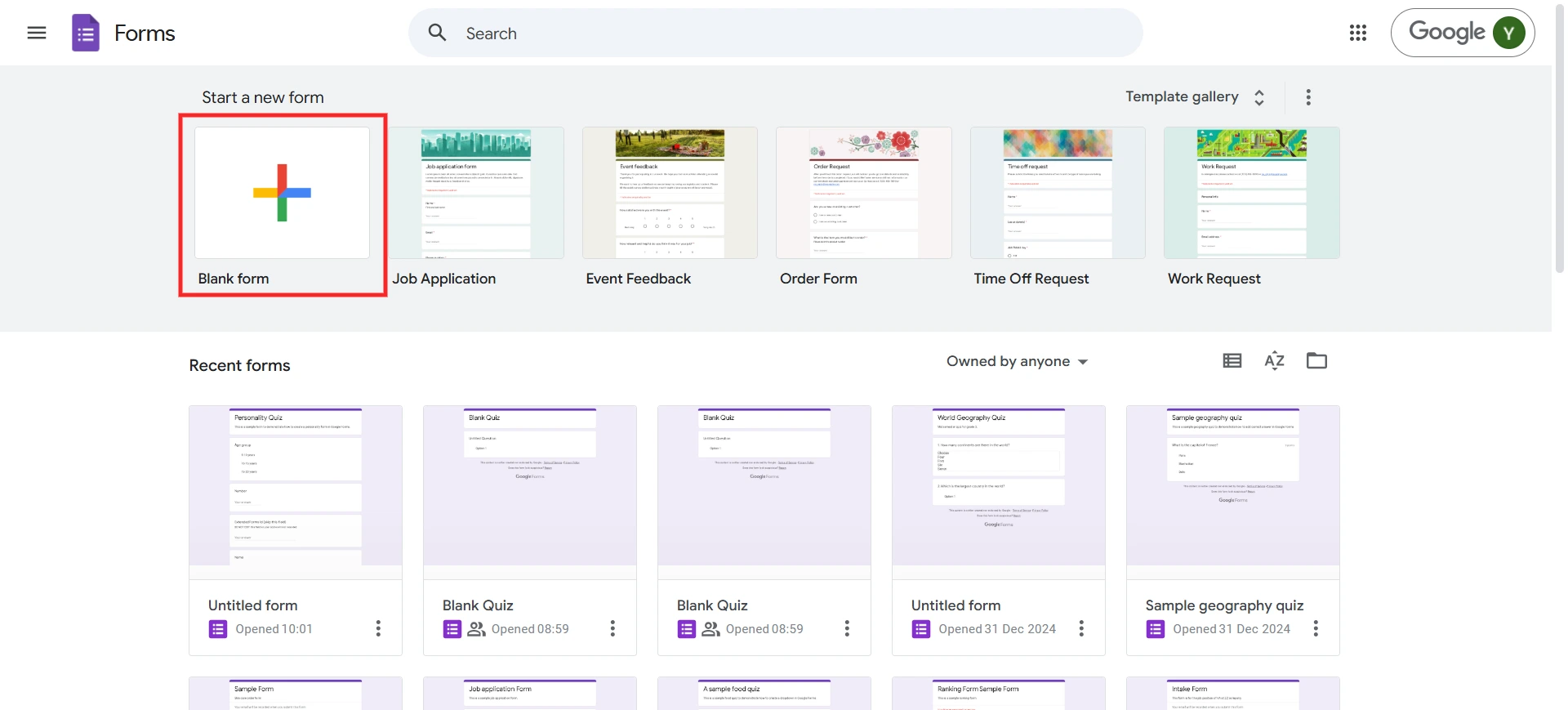
Task: Open the Google apps grid
Action: (1357, 33)
